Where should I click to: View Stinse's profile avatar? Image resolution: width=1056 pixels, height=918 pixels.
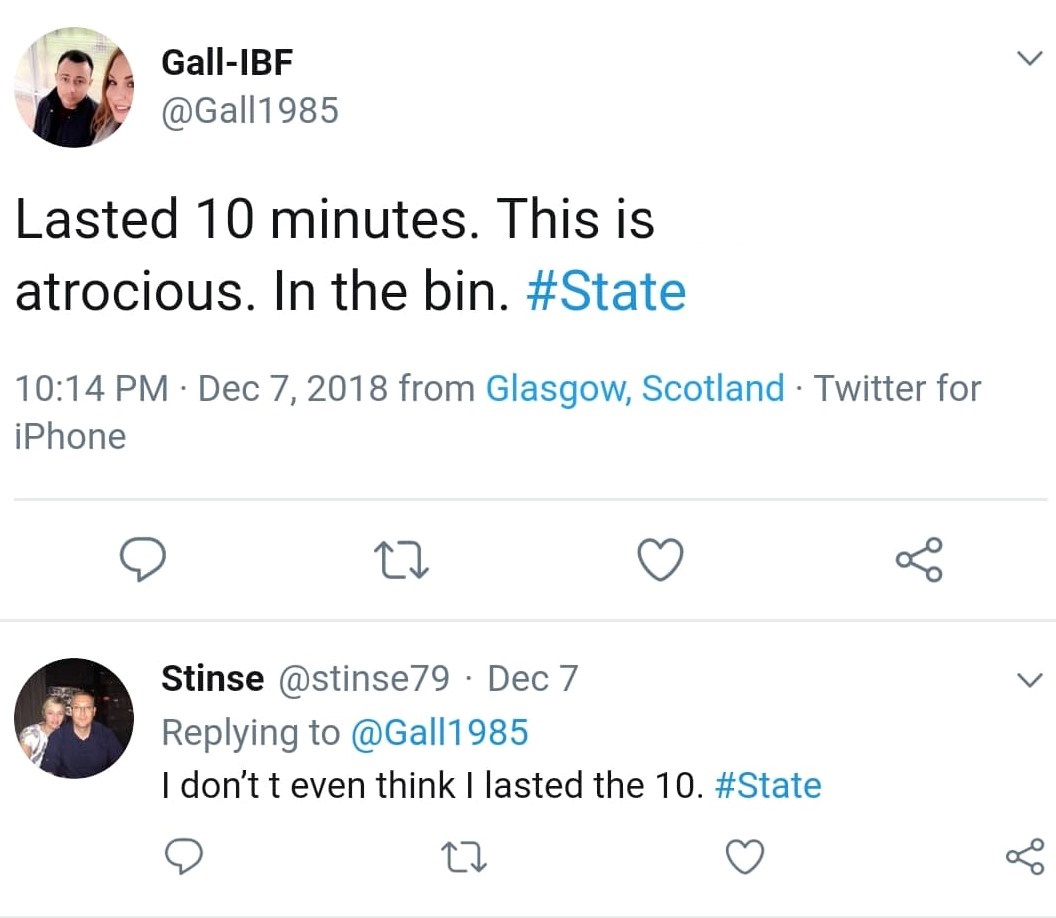coord(74,718)
